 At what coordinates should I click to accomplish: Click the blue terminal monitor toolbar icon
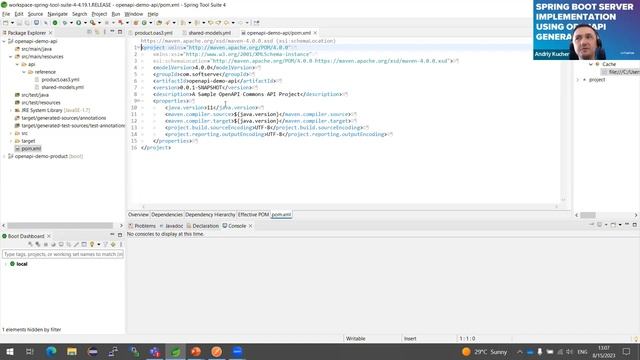[x=36, y=23]
